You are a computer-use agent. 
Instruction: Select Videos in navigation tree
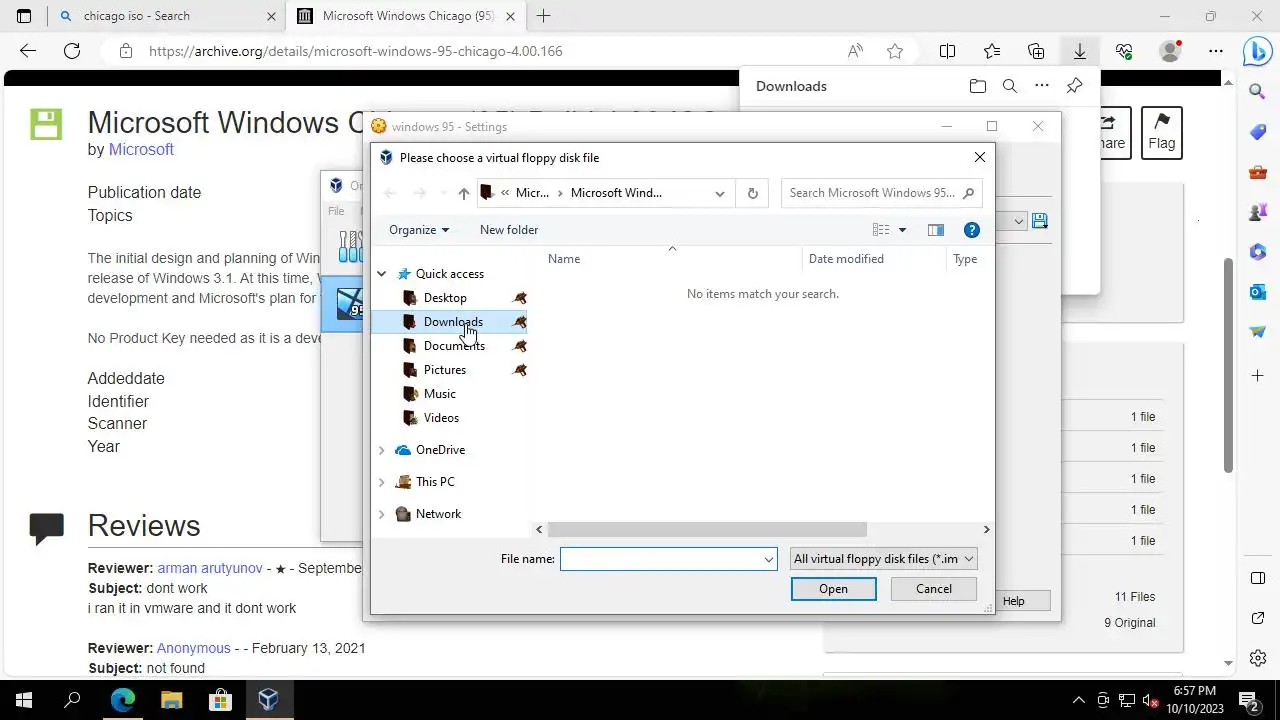pyautogui.click(x=441, y=418)
